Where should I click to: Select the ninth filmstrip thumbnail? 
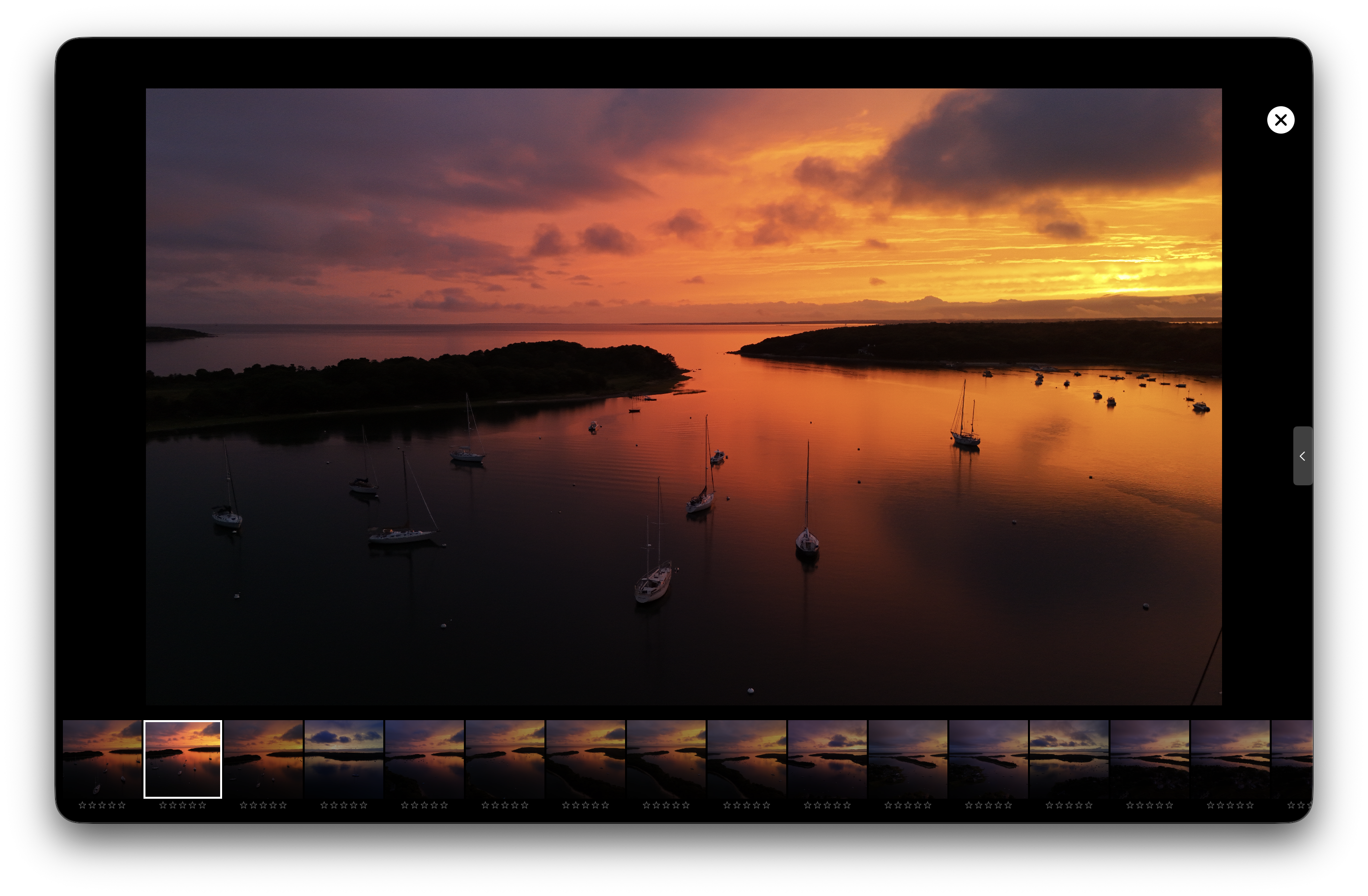[747, 758]
